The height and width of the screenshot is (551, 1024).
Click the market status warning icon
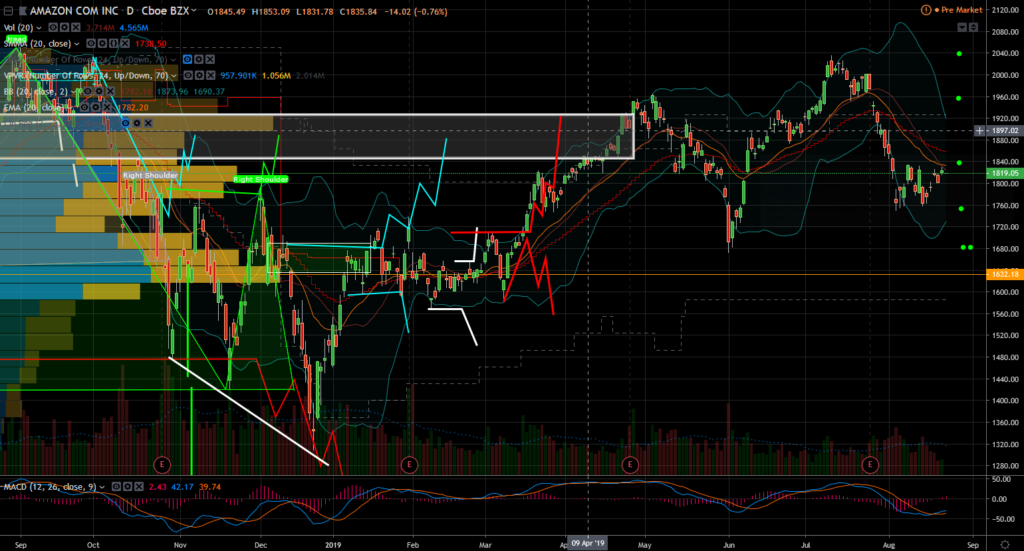925,10
